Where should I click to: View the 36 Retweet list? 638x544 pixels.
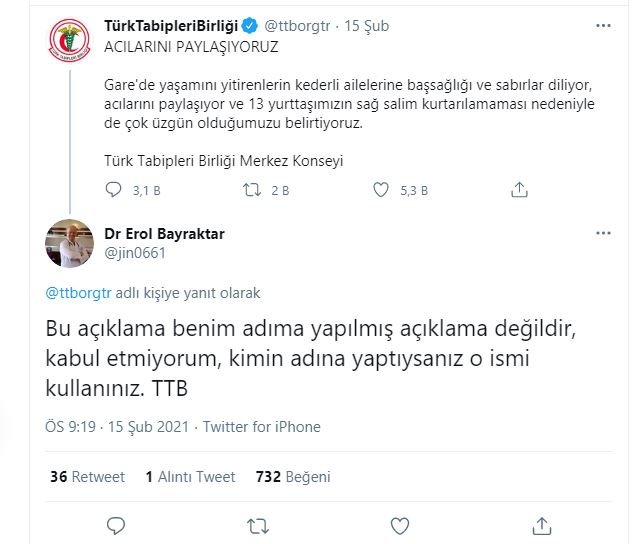(85, 477)
